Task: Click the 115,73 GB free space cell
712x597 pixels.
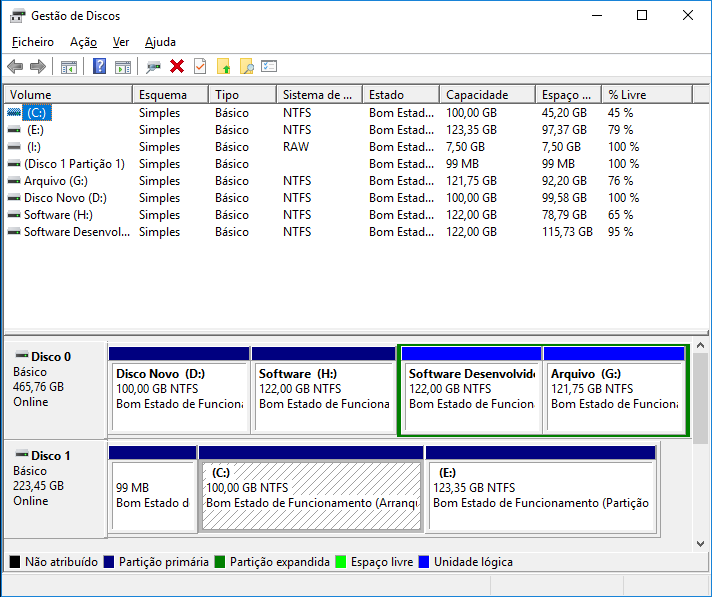Action: point(567,232)
